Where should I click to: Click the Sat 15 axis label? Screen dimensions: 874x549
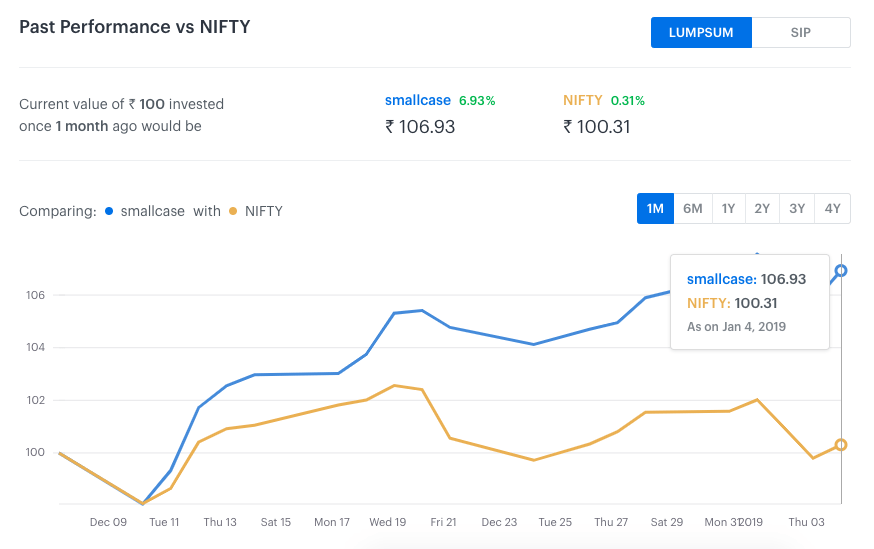tap(276, 522)
